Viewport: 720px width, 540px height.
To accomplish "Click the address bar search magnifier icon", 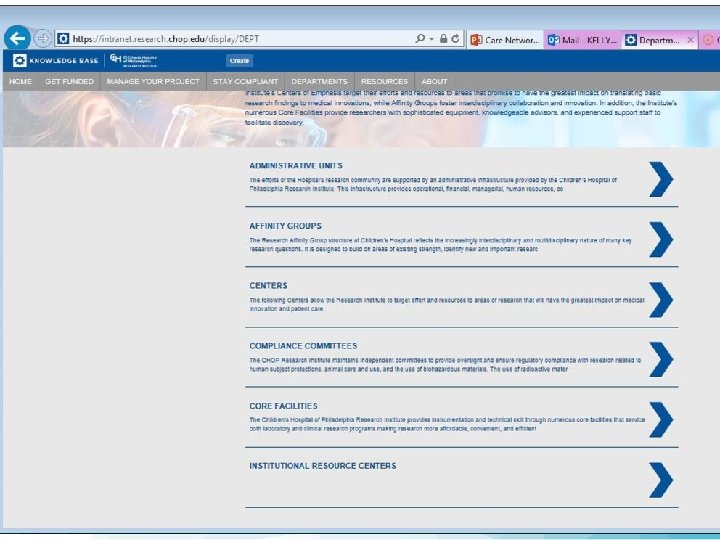I will coord(420,39).
